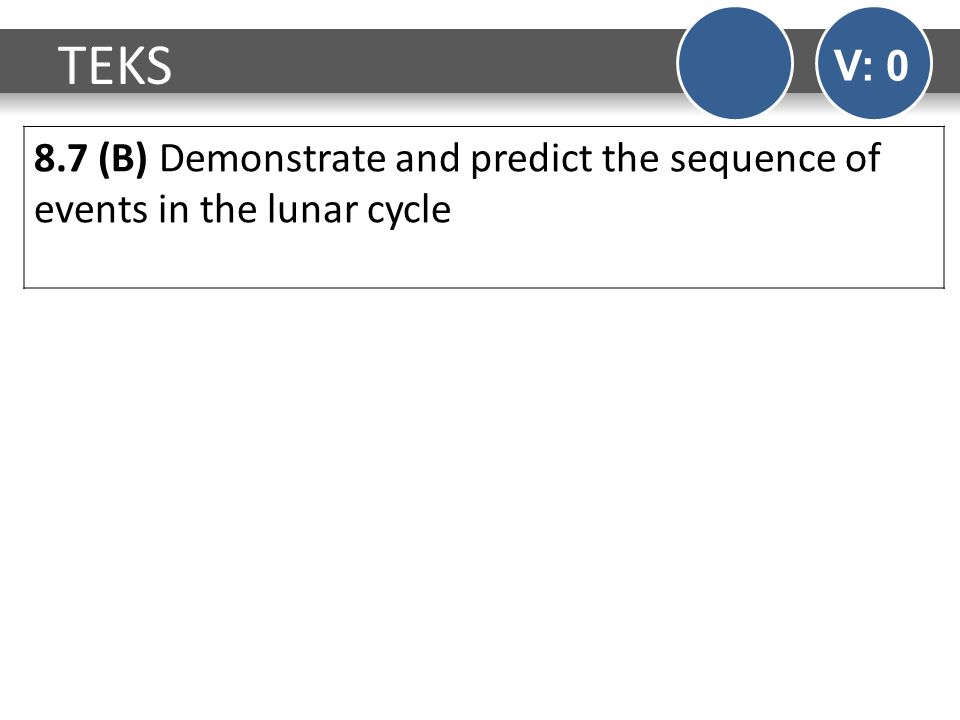This screenshot has width=960, height=720.
Task: Click the blank blue circle in header
Action: pyautogui.click(x=735, y=63)
